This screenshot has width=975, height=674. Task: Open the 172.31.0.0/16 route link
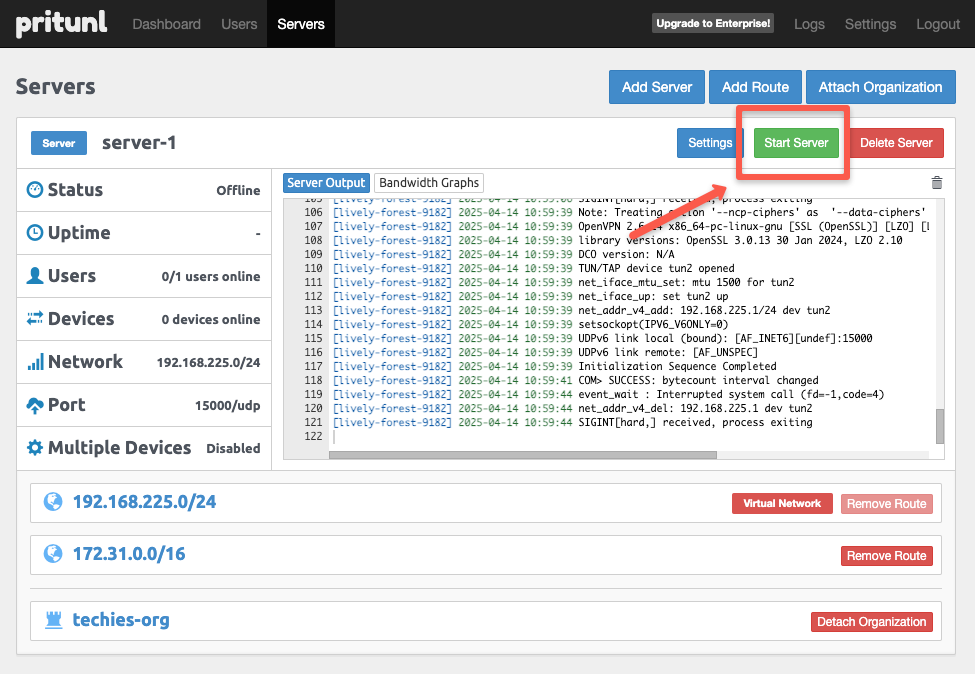129,553
